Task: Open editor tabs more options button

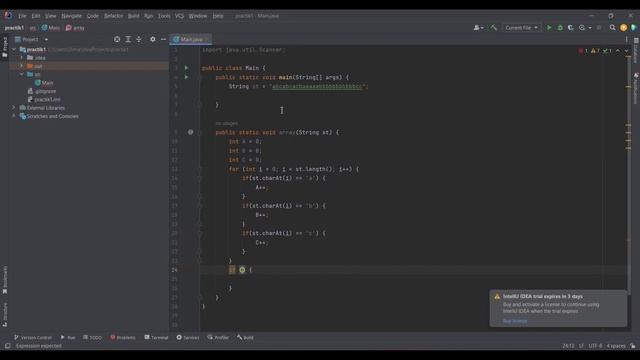Action: click(x=627, y=39)
